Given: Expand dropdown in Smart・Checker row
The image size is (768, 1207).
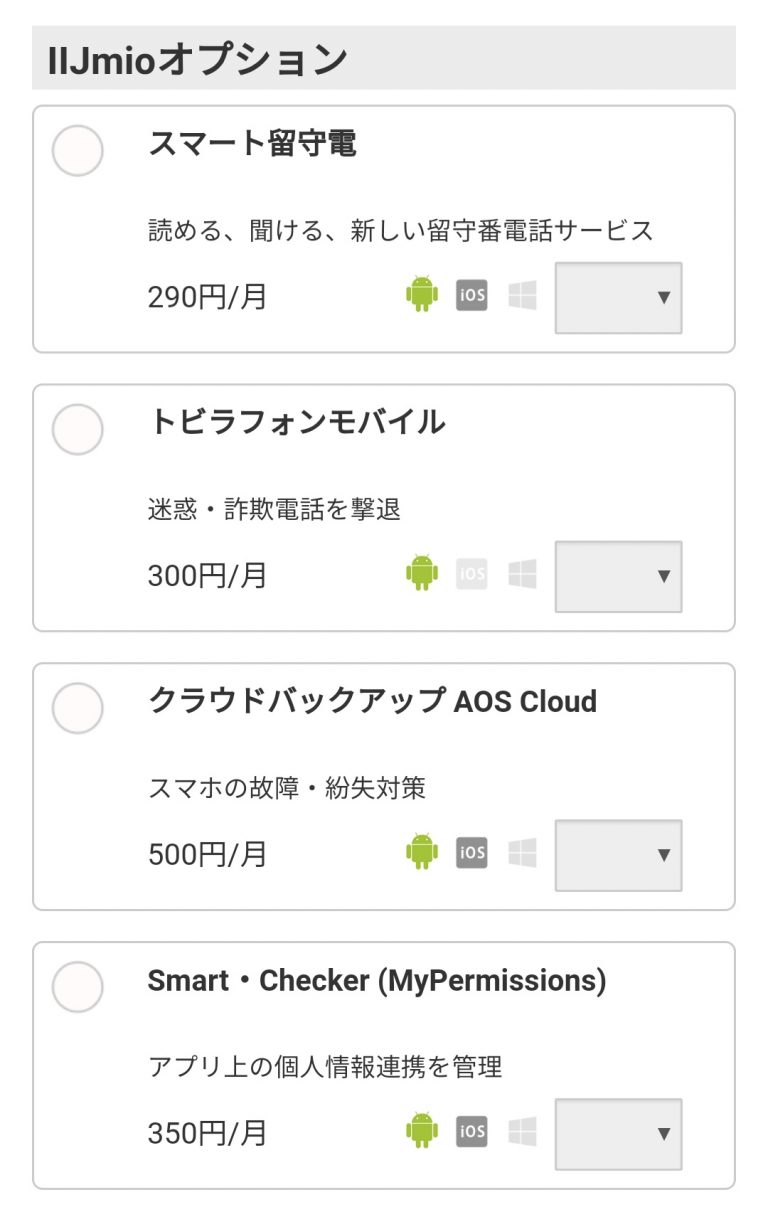Looking at the screenshot, I should 618,1133.
